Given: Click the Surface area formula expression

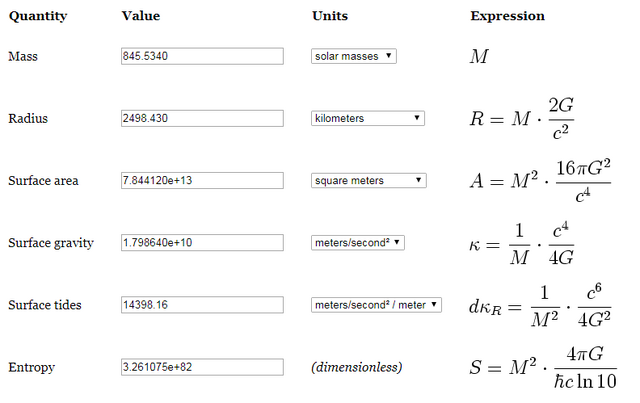Looking at the screenshot, I should pyautogui.click(x=540, y=180).
